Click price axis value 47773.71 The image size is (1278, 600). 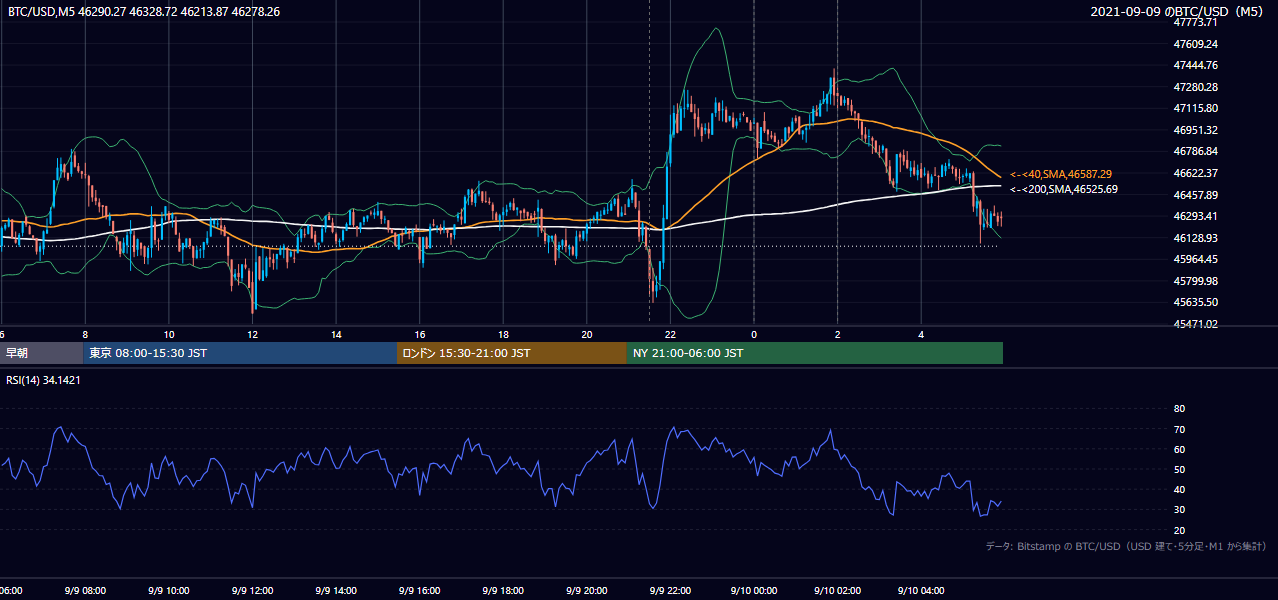pyautogui.click(x=1196, y=22)
